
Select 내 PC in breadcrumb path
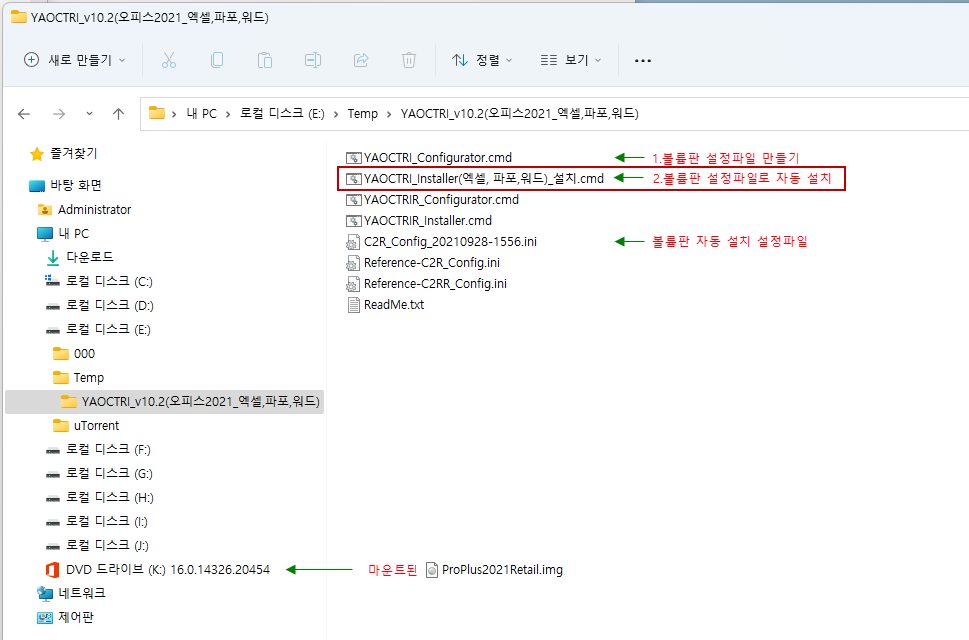click(x=201, y=114)
